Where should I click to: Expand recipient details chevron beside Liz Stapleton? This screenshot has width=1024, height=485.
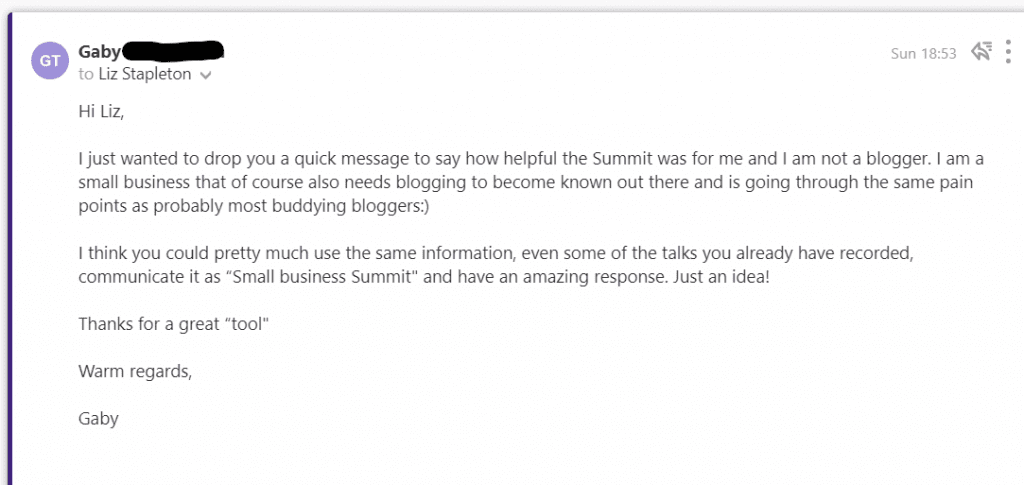206,76
